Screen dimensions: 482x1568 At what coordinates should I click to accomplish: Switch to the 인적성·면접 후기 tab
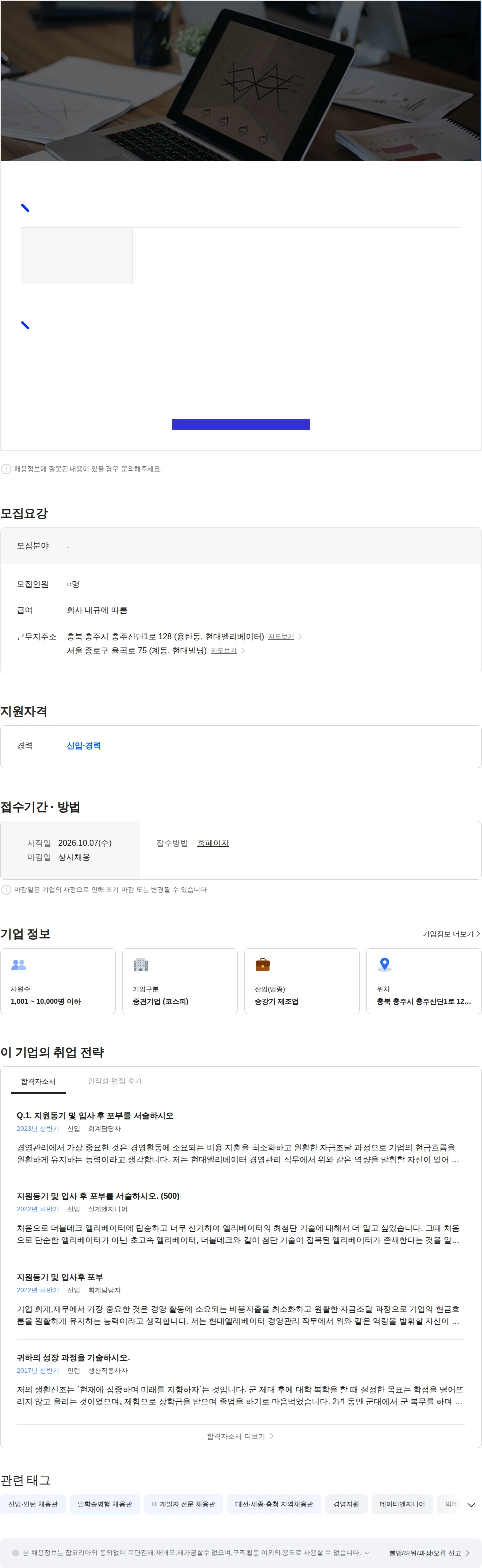click(x=114, y=1081)
